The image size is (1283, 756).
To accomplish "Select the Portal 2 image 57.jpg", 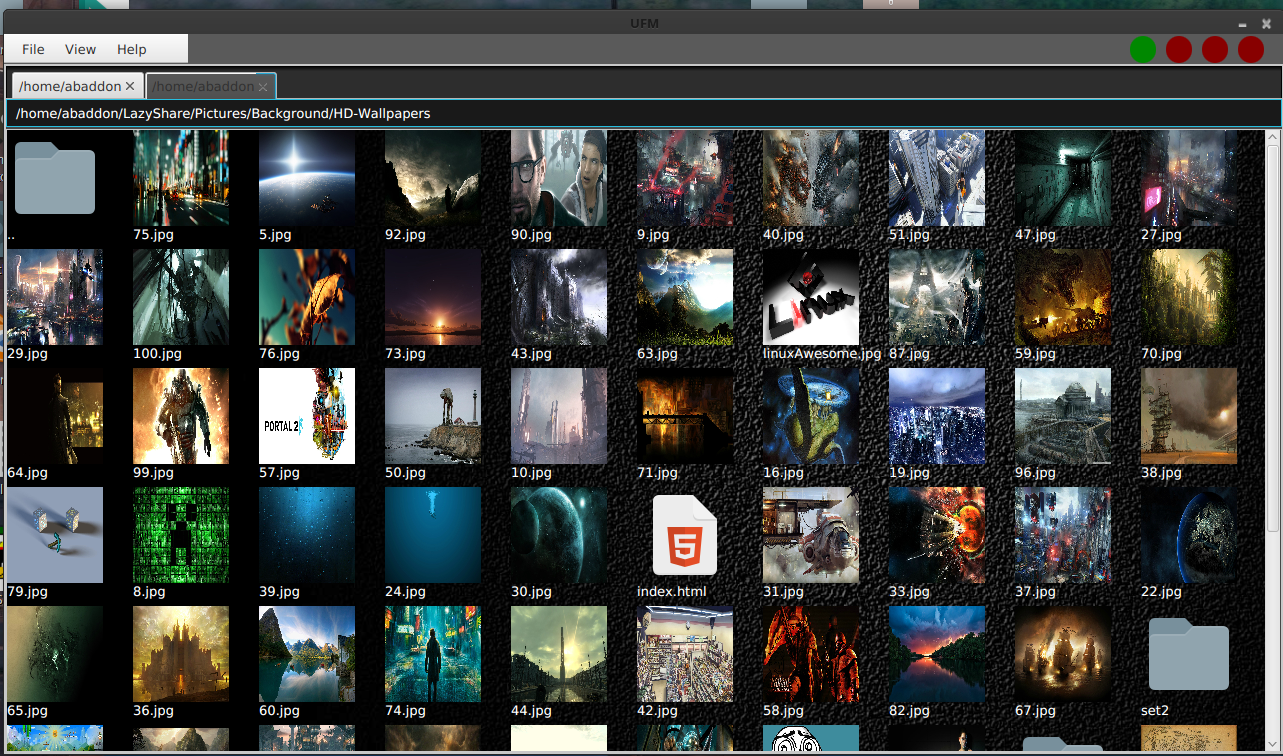I will (x=307, y=416).
